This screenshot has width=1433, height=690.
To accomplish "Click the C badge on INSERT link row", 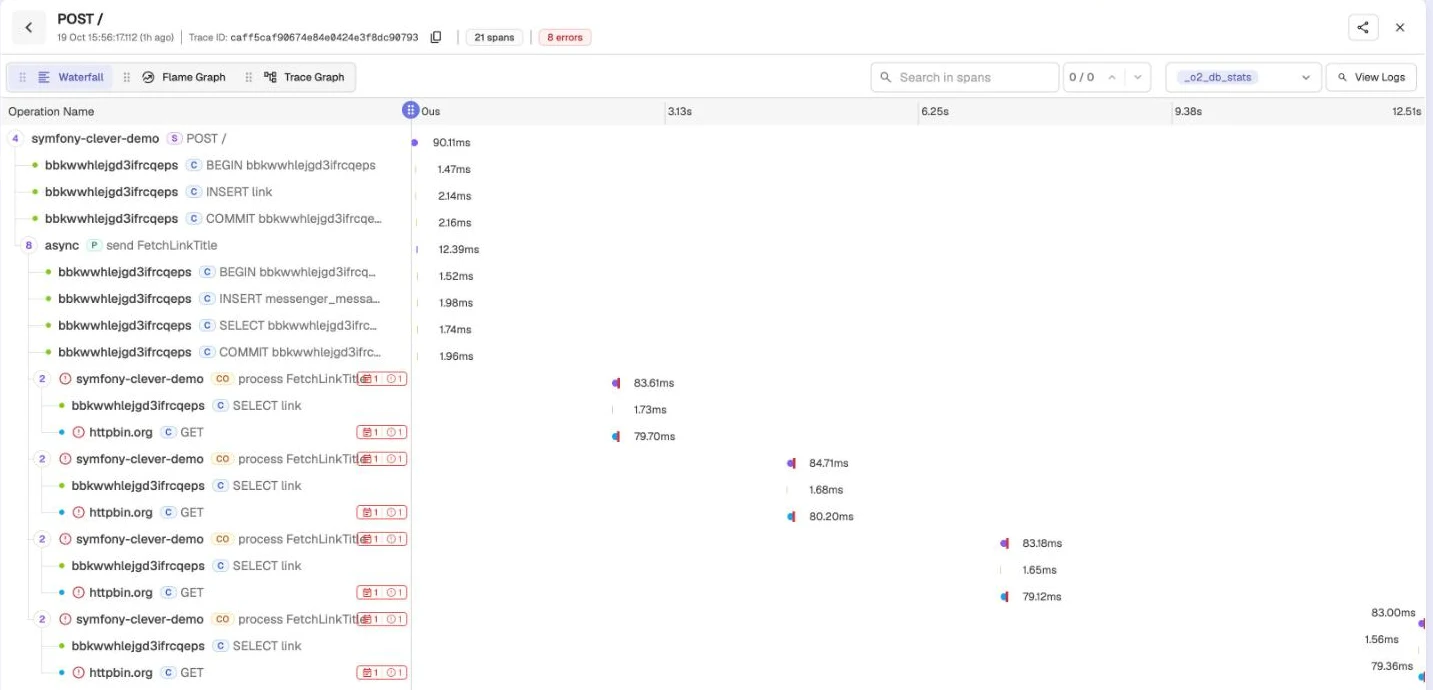I will 194,192.
